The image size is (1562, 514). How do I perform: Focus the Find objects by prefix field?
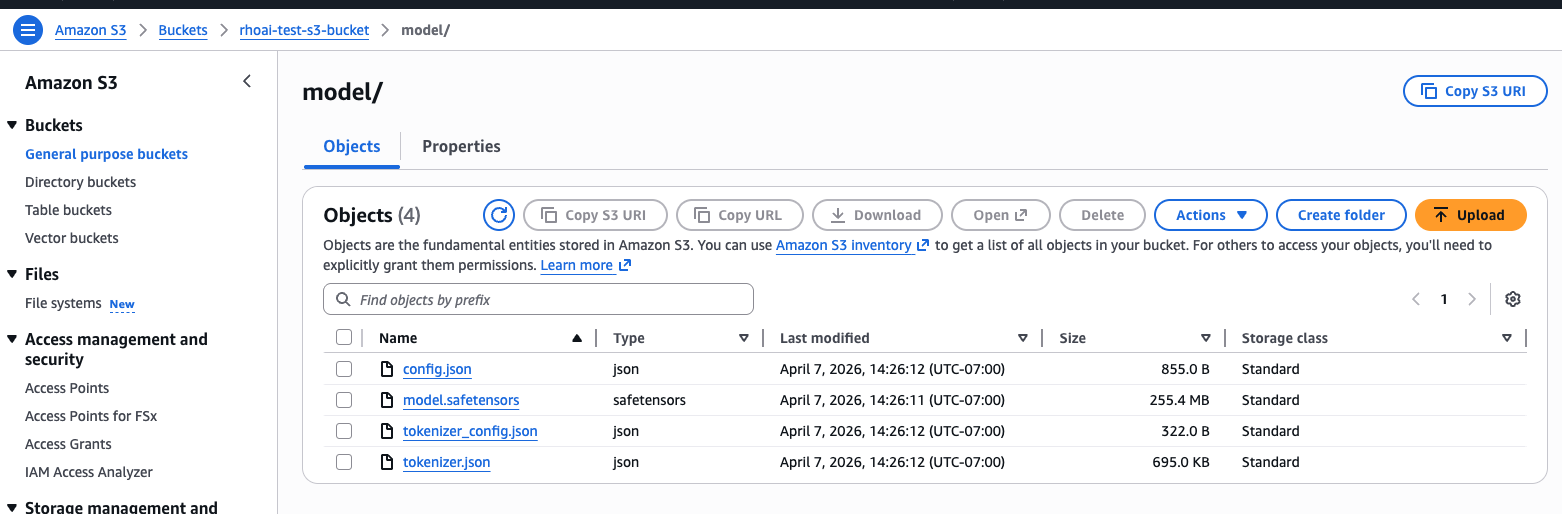point(538,299)
